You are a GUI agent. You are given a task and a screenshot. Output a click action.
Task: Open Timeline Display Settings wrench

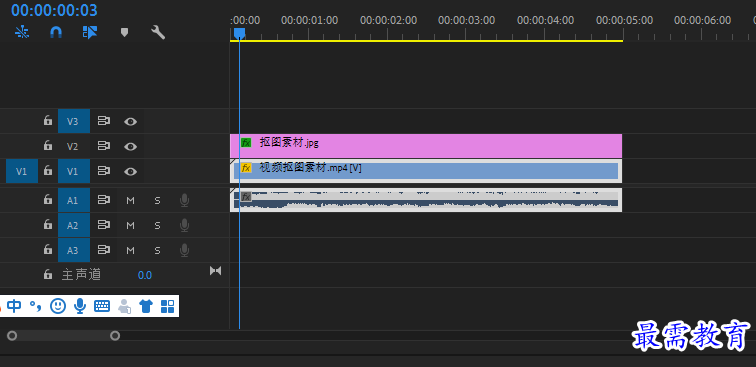(x=158, y=32)
